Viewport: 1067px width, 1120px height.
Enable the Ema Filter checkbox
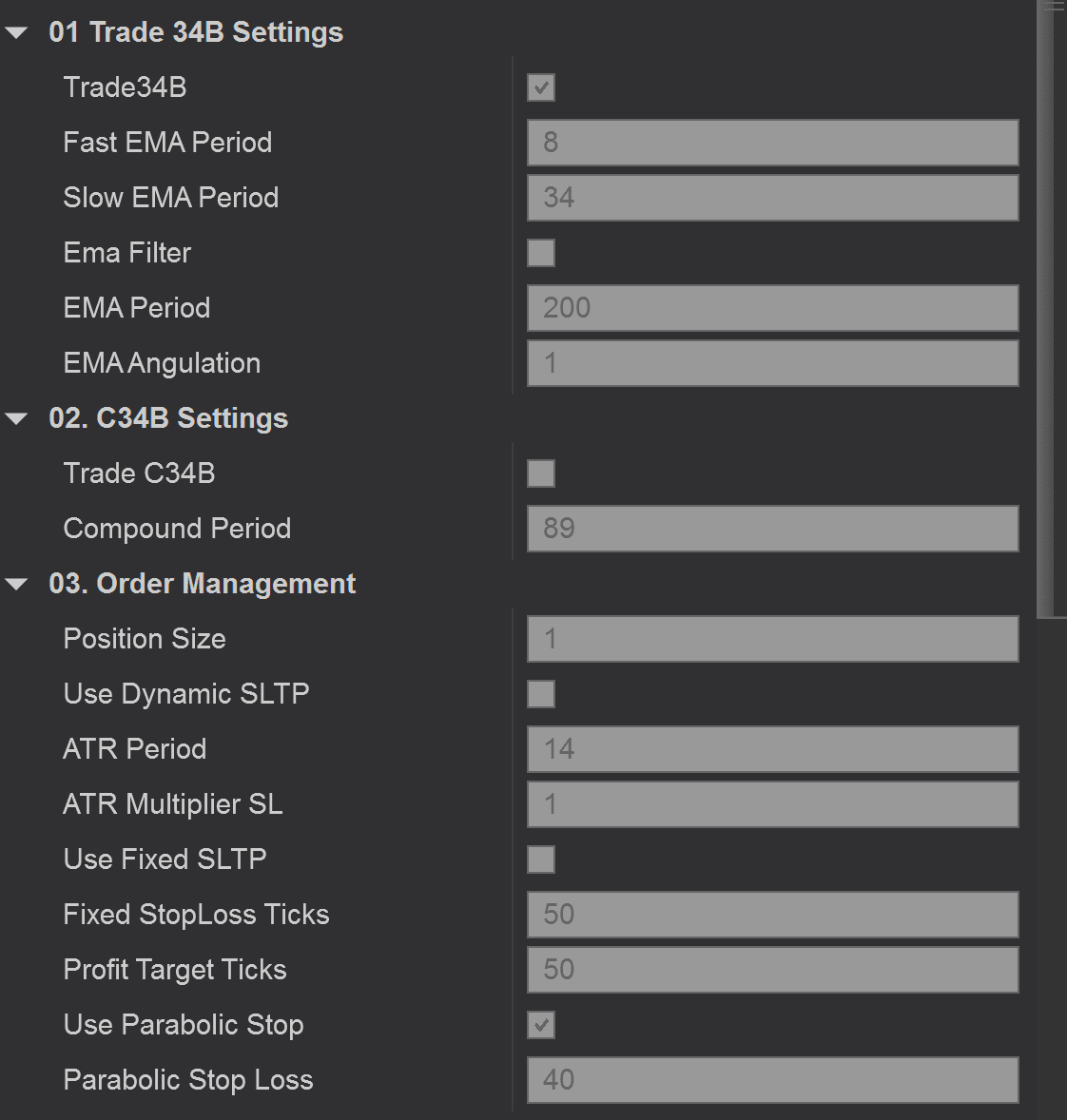click(x=541, y=254)
